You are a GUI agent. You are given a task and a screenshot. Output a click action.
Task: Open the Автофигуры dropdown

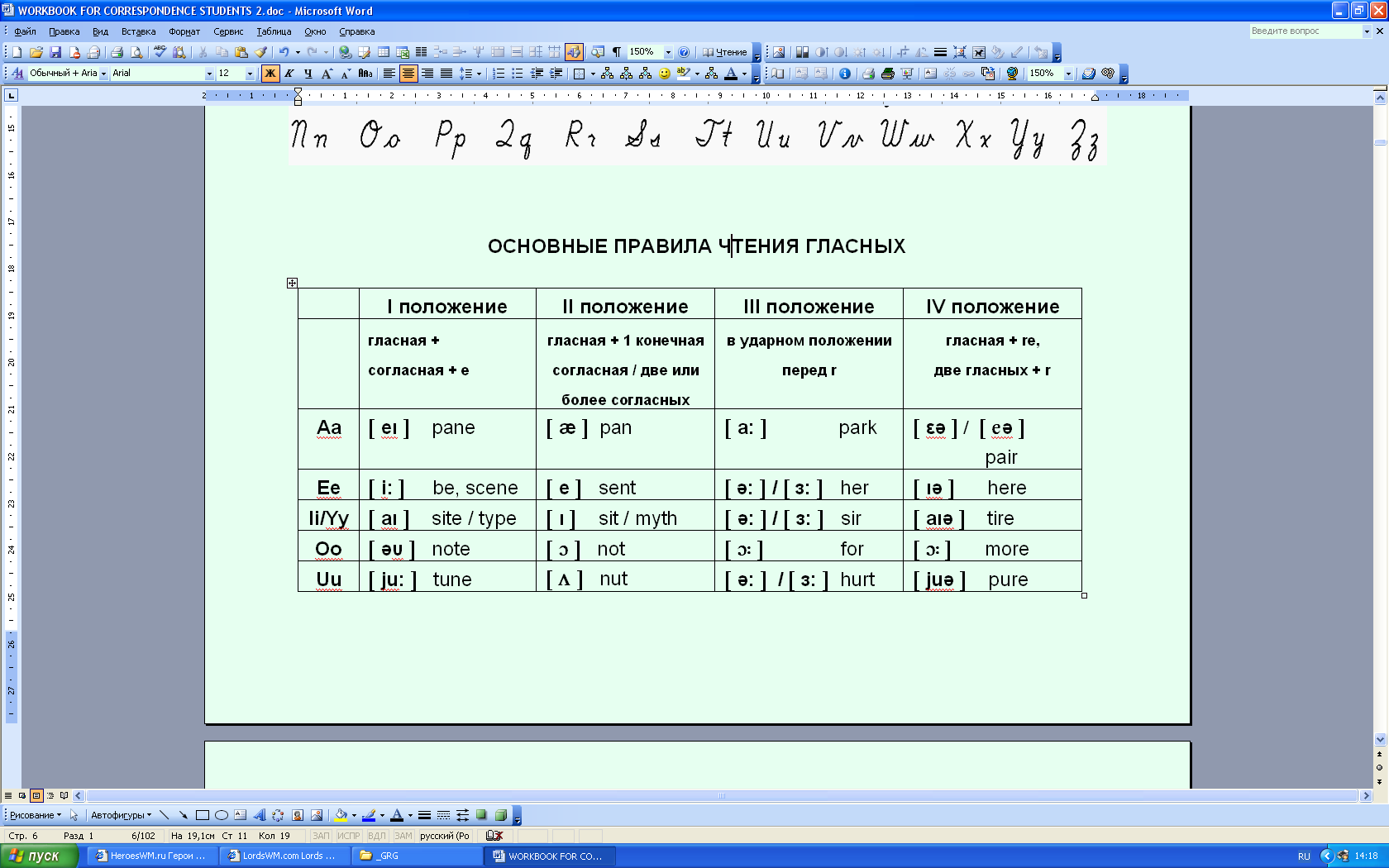(x=121, y=815)
